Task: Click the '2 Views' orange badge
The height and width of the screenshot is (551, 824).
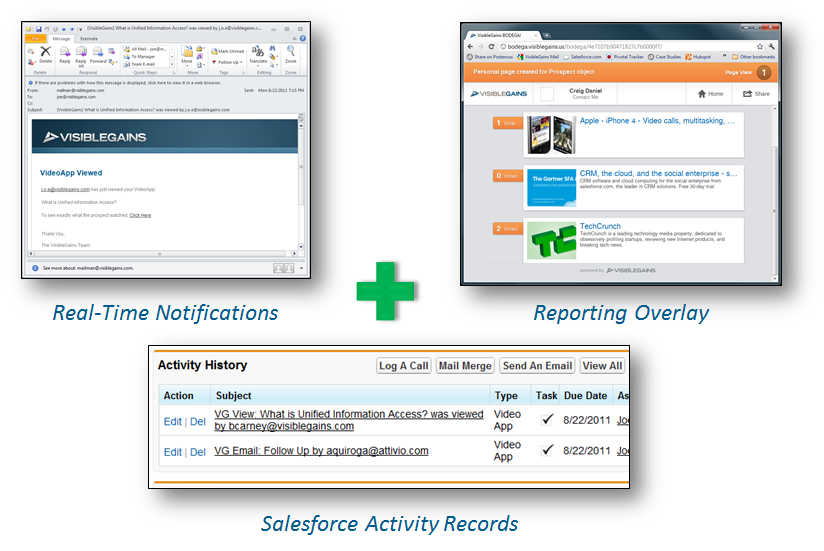Action: click(507, 228)
